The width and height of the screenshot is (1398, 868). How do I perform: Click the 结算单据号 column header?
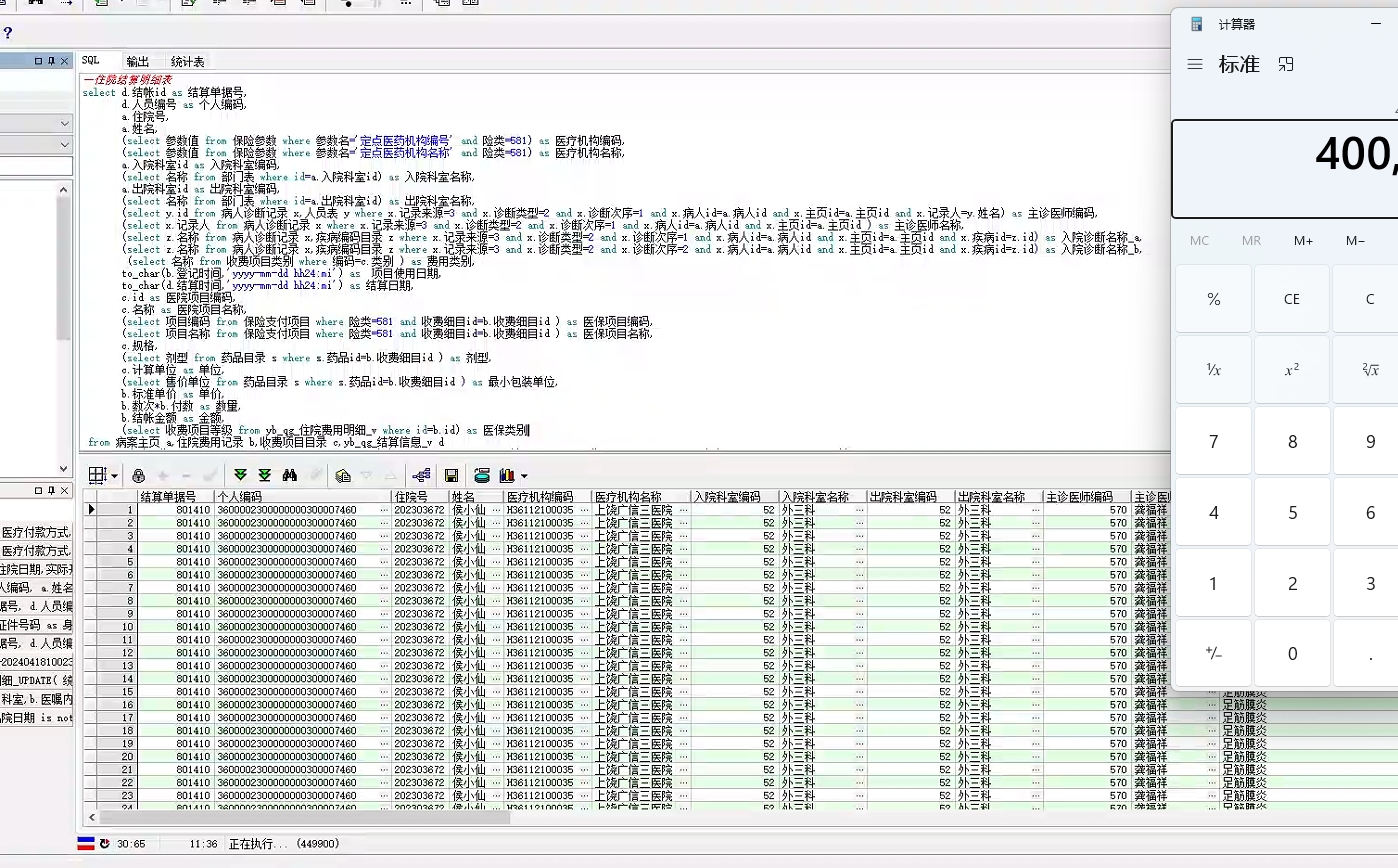[x=175, y=496]
